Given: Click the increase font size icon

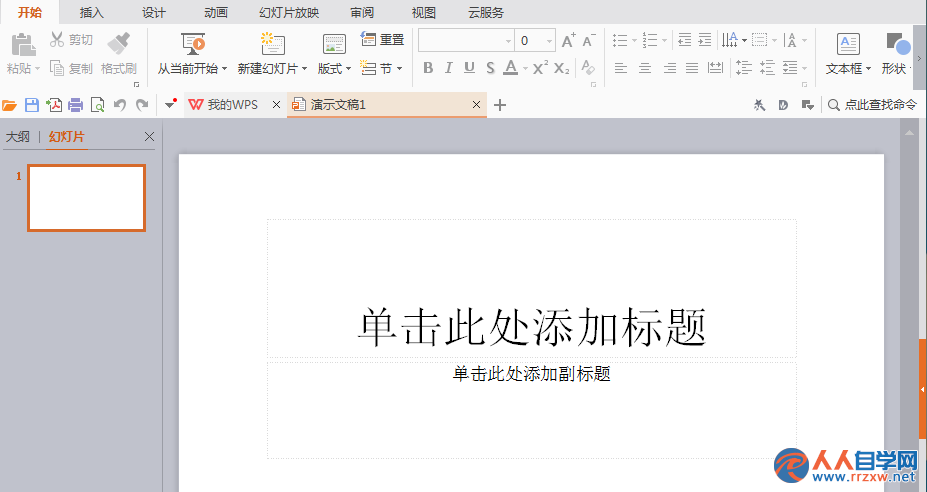Looking at the screenshot, I should pyautogui.click(x=568, y=40).
